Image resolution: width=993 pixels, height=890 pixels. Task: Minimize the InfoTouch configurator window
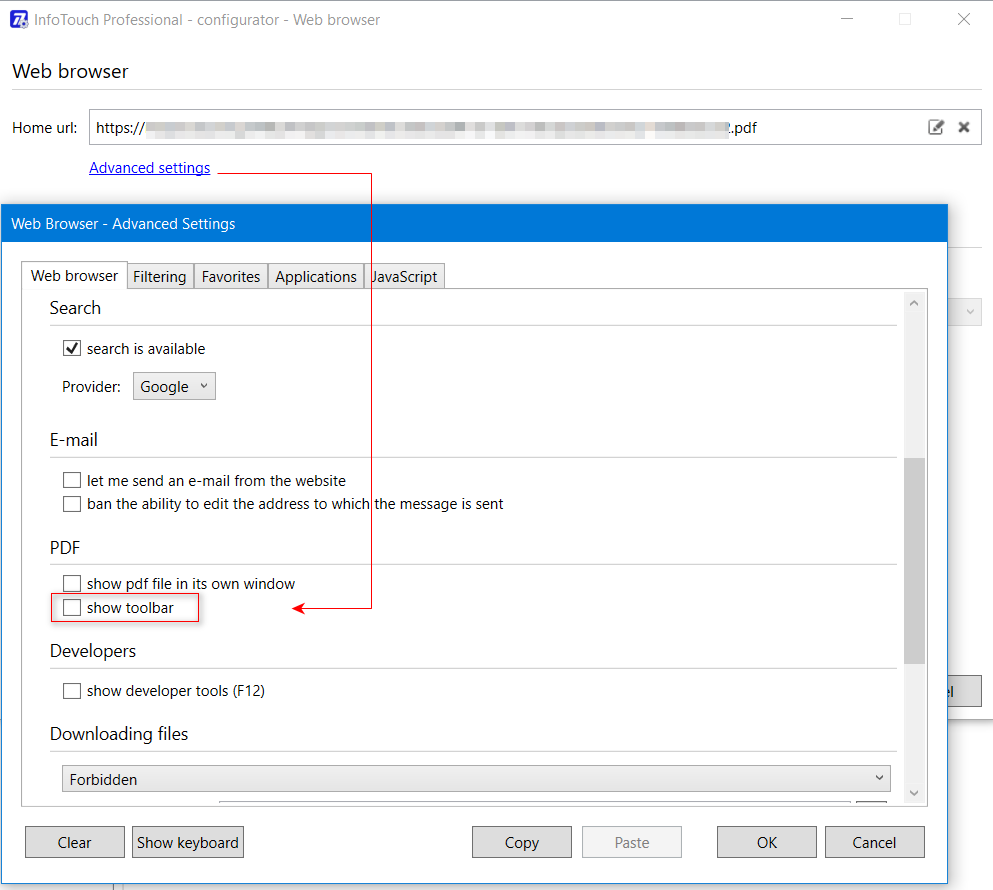pyautogui.click(x=847, y=20)
